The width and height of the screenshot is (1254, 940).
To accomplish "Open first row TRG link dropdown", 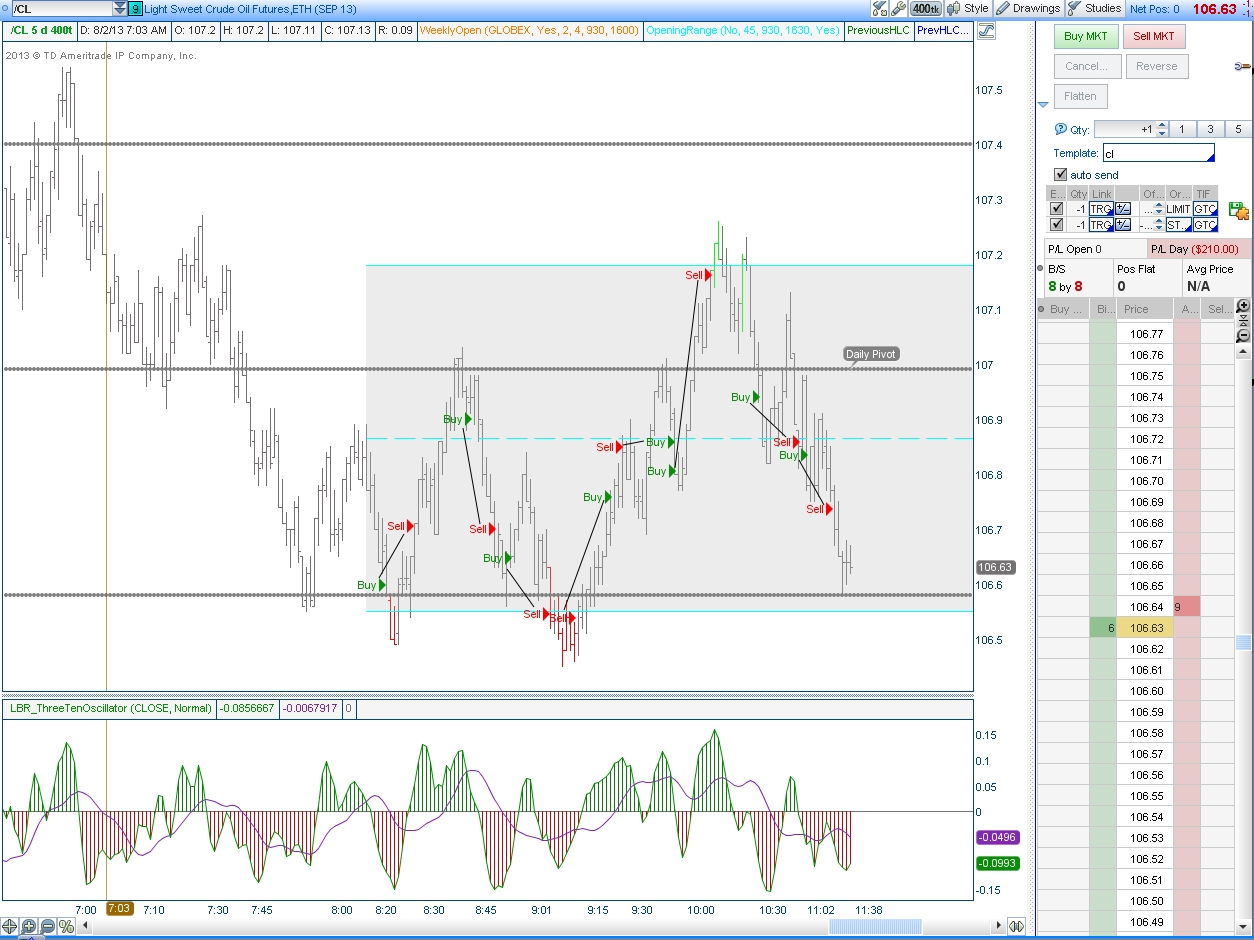I will point(1101,209).
